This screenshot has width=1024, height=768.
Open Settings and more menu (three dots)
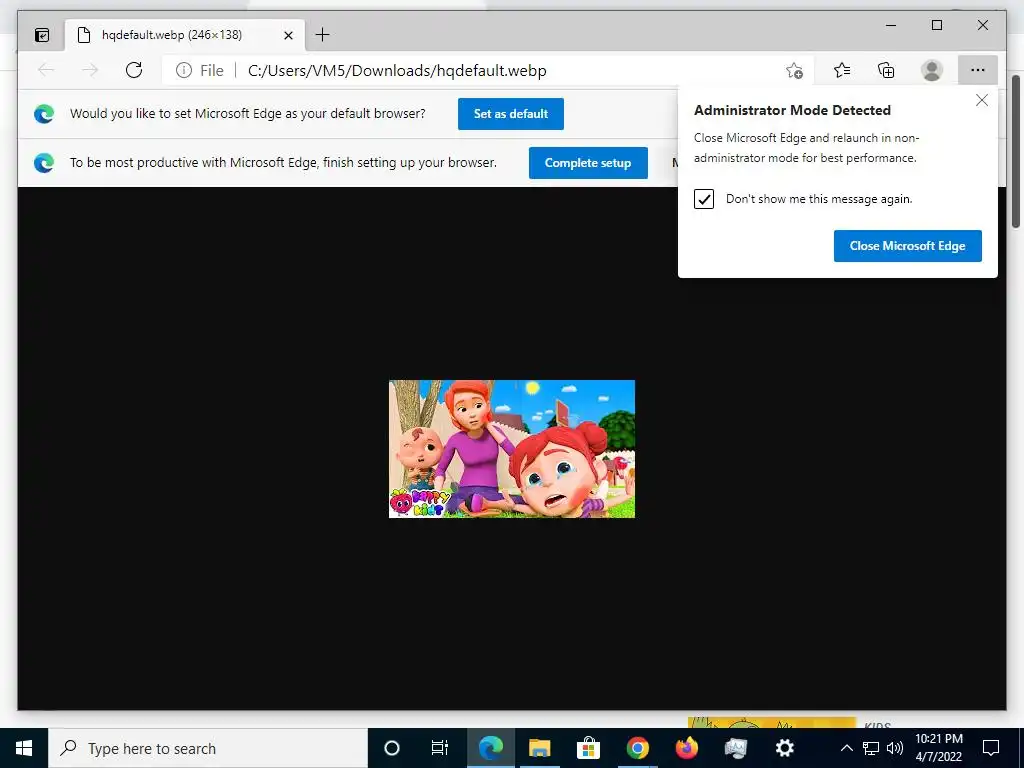point(978,70)
